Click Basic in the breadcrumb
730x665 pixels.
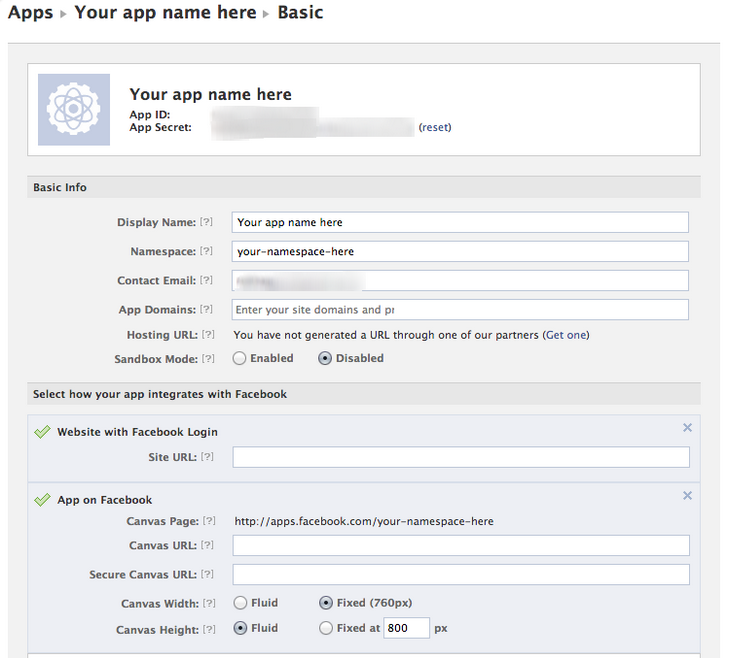(300, 13)
